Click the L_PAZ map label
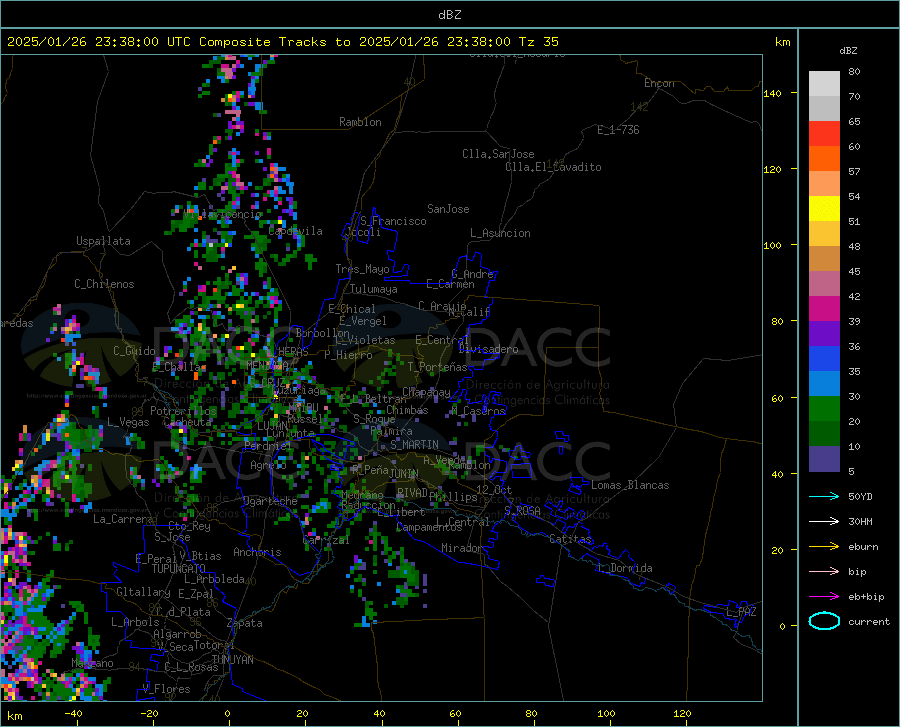This screenshot has height=727, width=900. coord(741,612)
